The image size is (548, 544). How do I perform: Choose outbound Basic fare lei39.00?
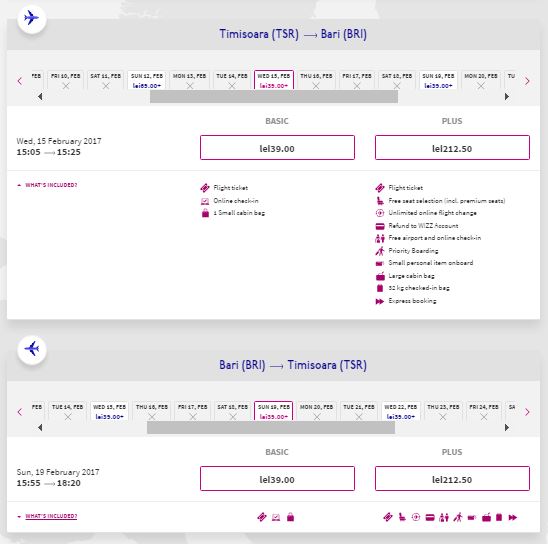coord(277,148)
